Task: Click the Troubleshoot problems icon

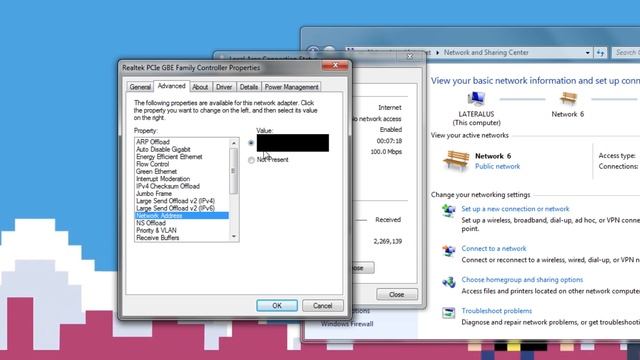Action: (x=449, y=313)
